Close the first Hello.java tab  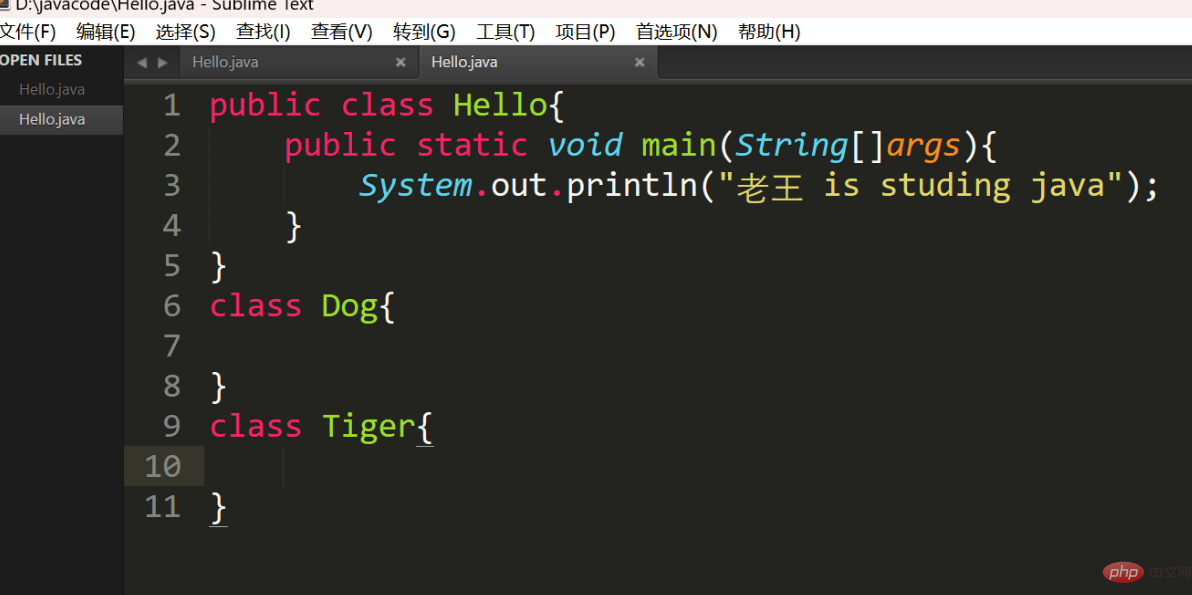pyautogui.click(x=401, y=62)
